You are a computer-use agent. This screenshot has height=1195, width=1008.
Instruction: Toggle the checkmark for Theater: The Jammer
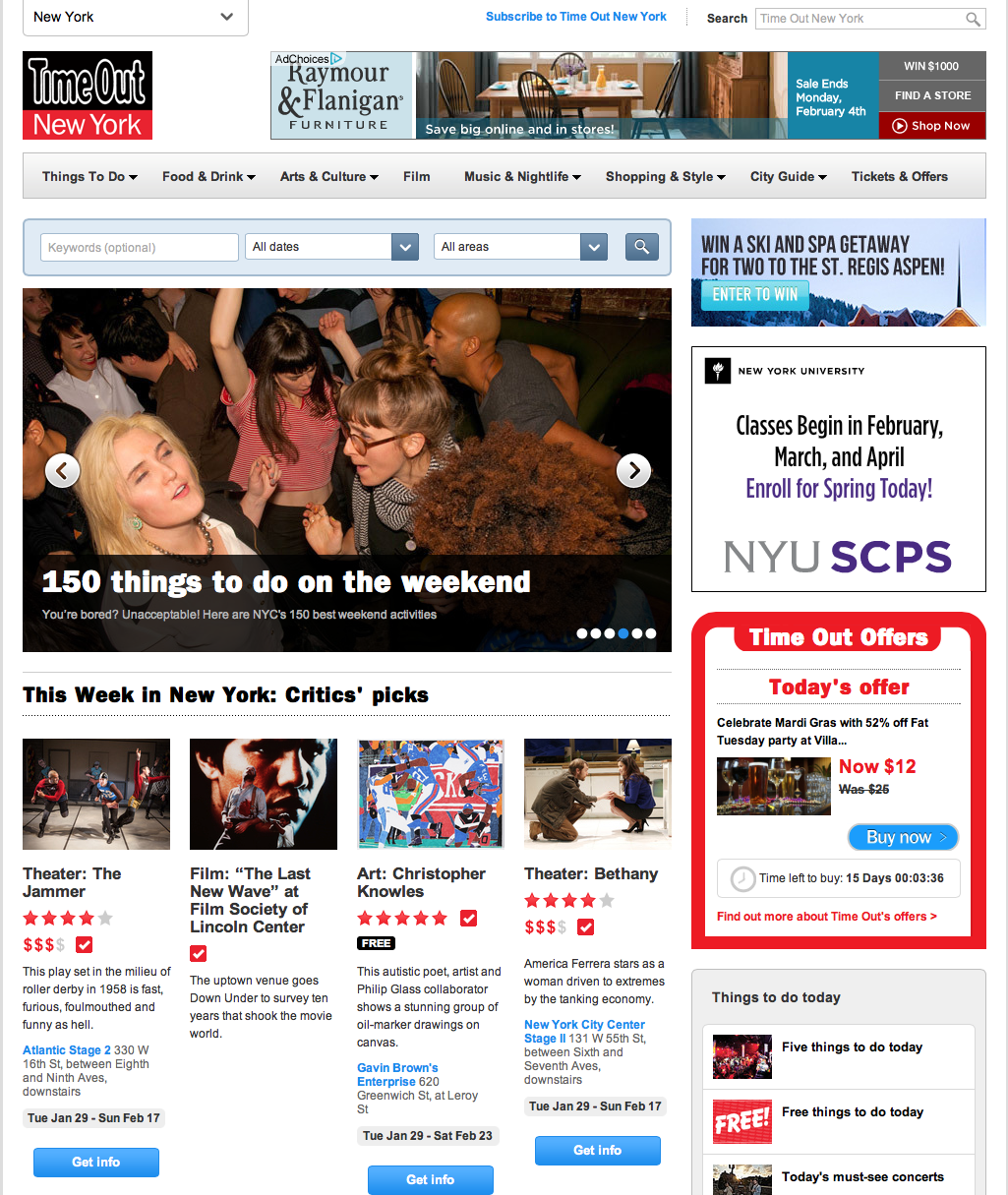84,945
